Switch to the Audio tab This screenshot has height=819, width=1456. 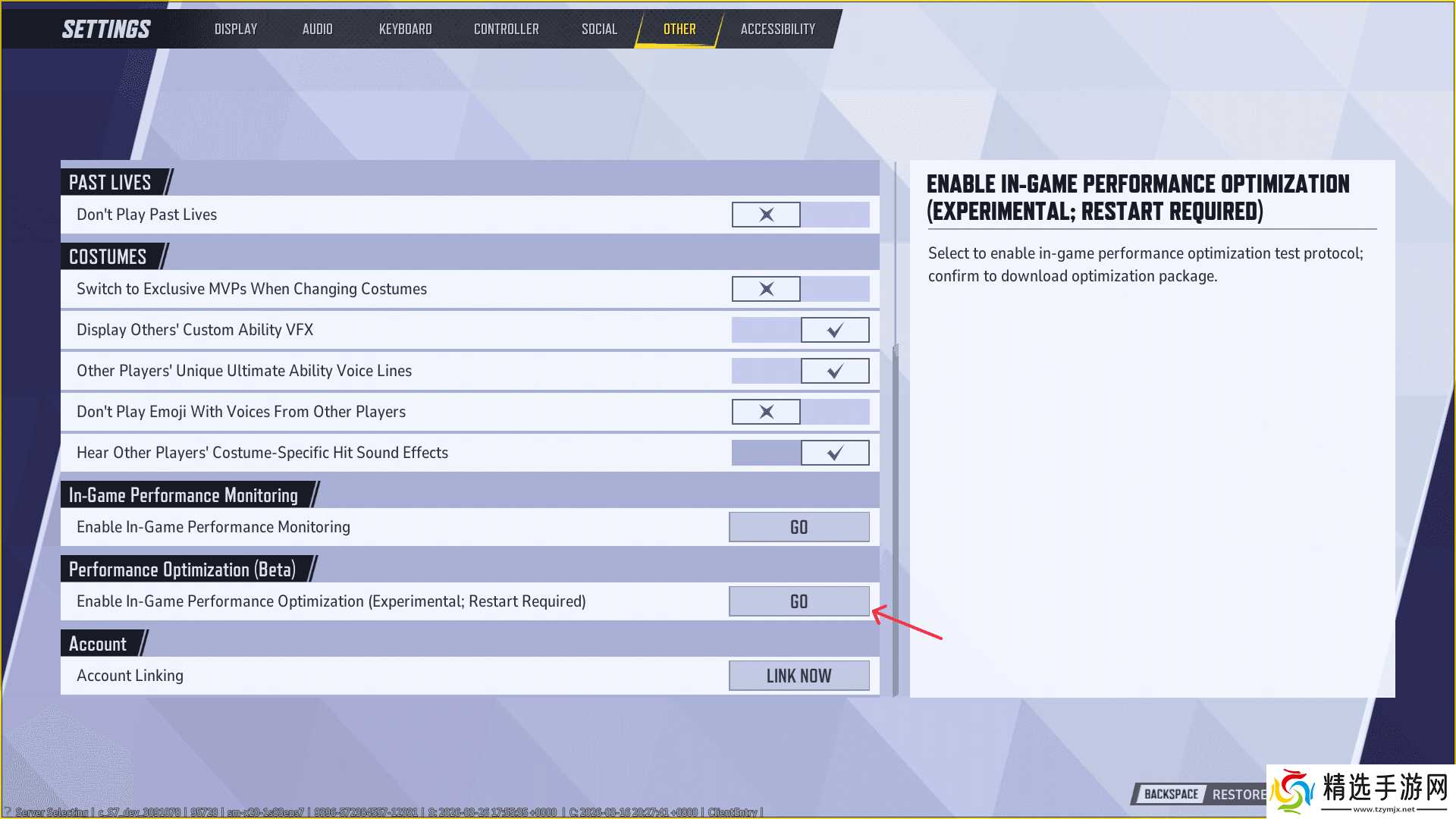[317, 29]
